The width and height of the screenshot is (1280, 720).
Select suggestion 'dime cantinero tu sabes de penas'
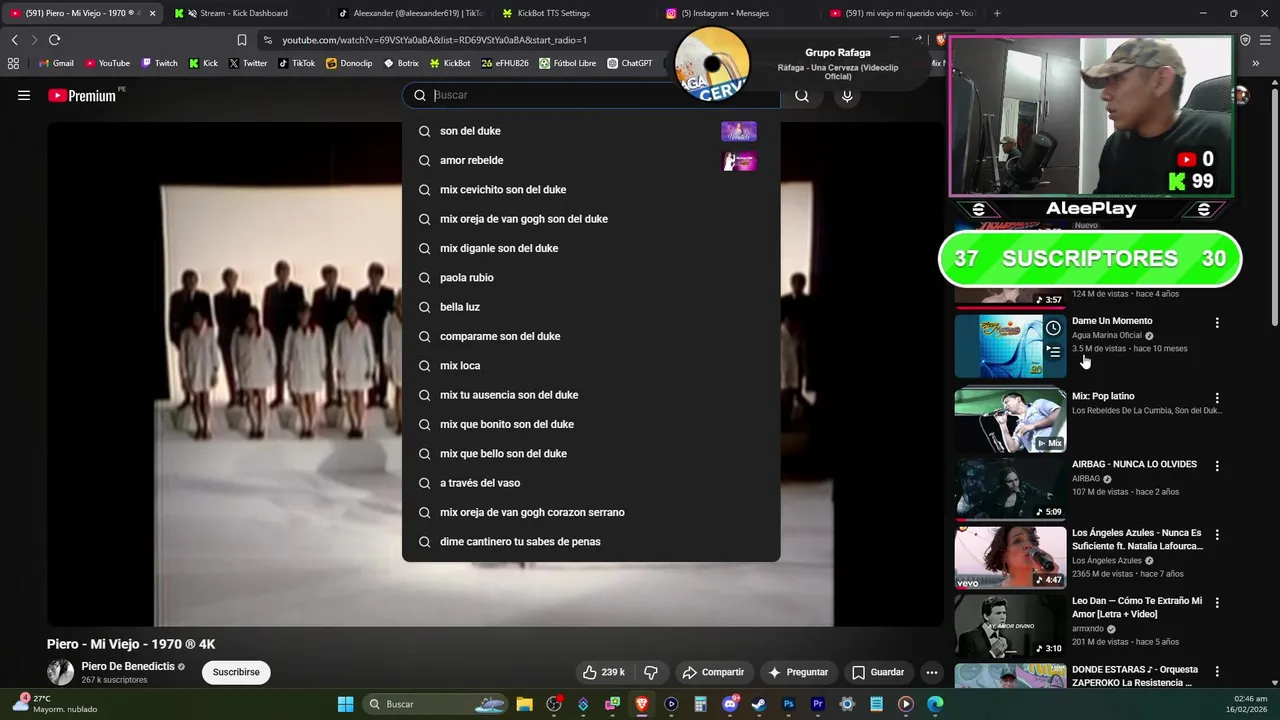pos(591,542)
